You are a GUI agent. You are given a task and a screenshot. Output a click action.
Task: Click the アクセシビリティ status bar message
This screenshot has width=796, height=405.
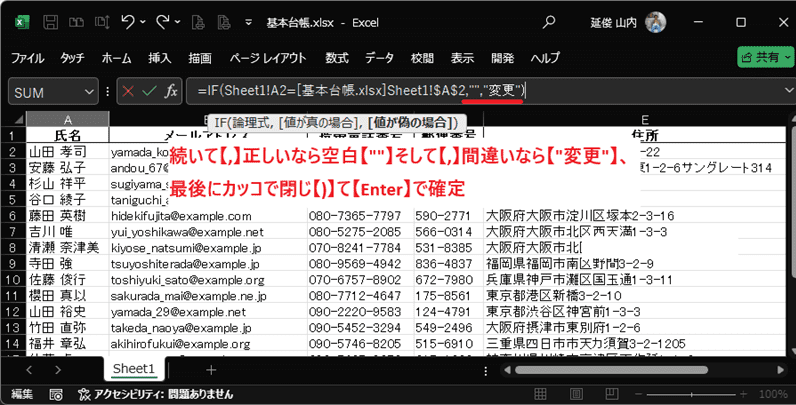click(x=161, y=394)
